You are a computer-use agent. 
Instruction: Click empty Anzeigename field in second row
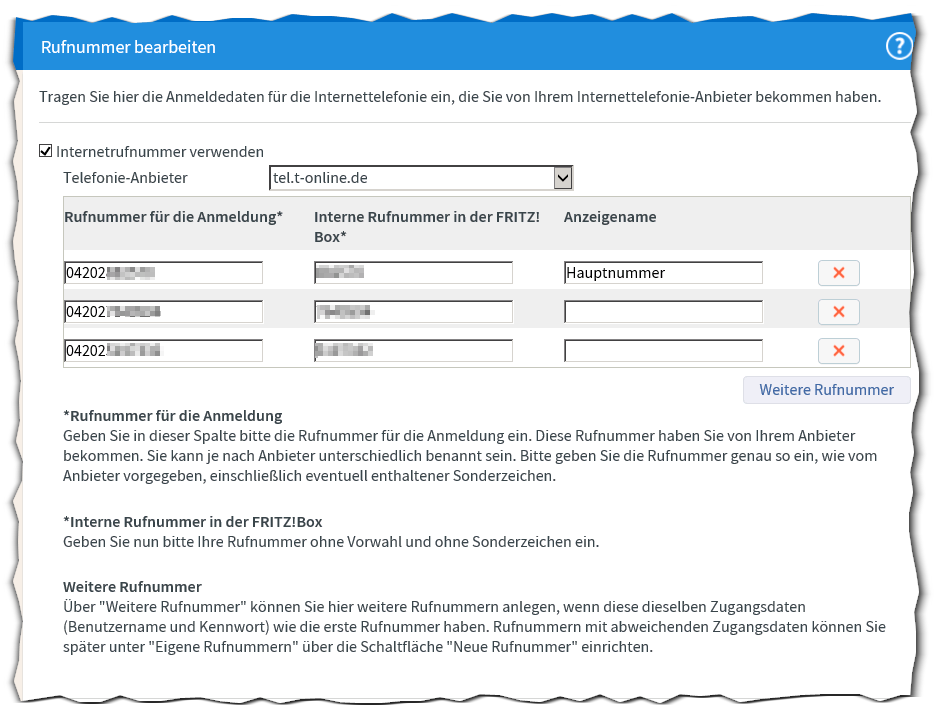tap(663, 312)
